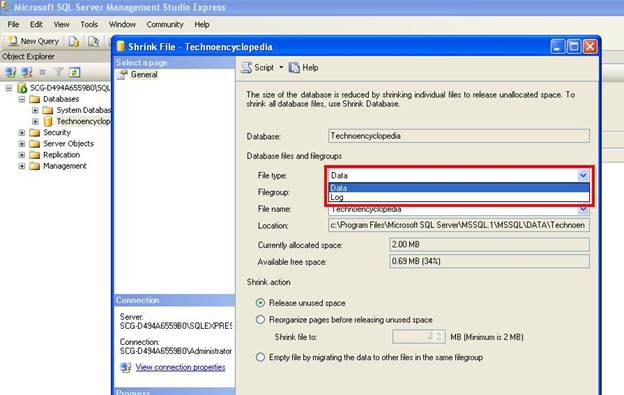Collapse the server node in Object Explorer
624x395 pixels.
point(9,88)
